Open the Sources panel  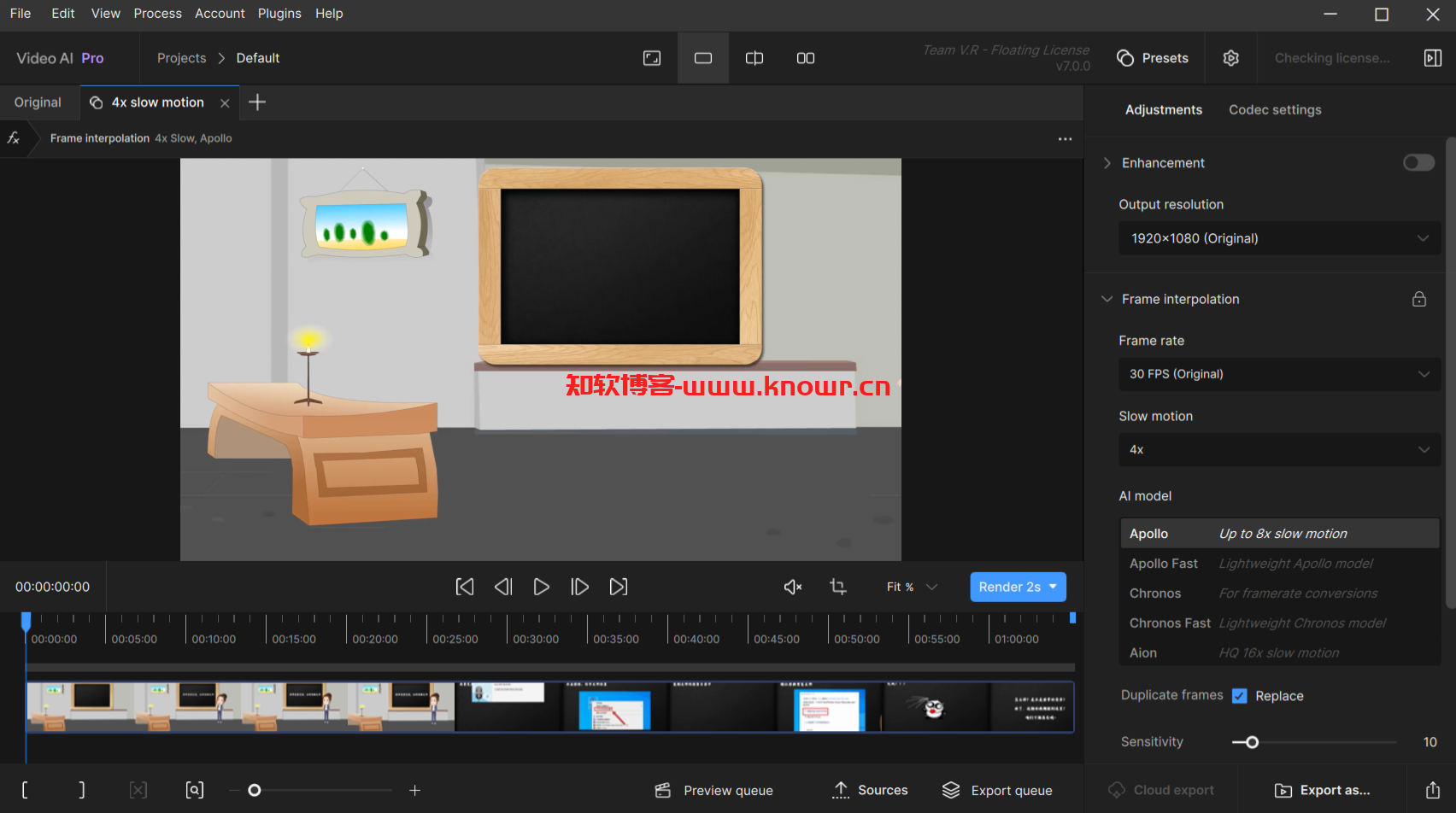pyautogui.click(x=870, y=791)
